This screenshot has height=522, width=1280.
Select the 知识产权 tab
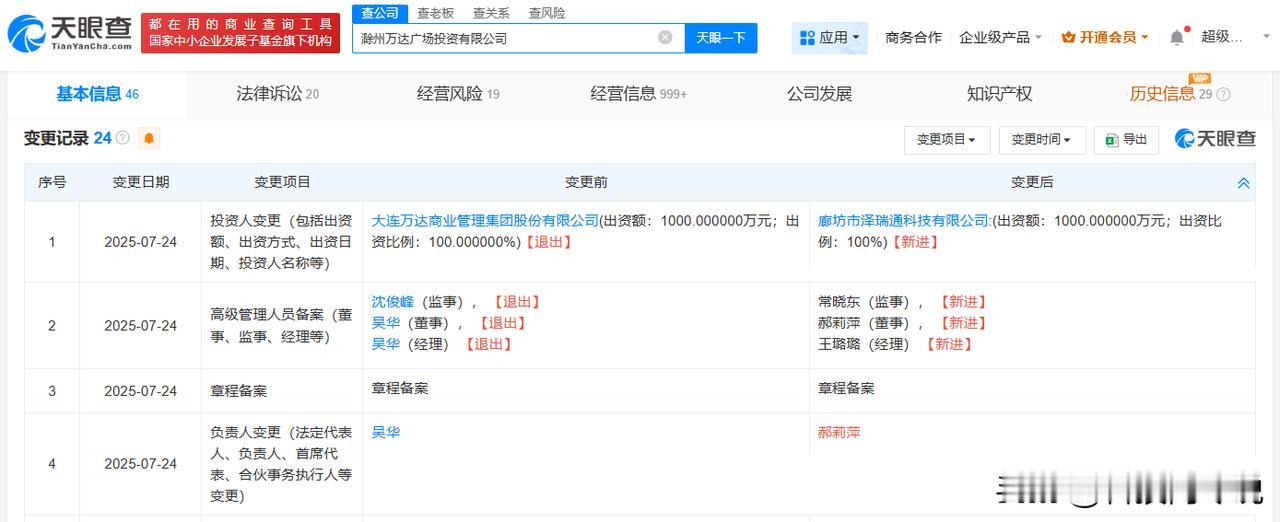[x=999, y=94]
